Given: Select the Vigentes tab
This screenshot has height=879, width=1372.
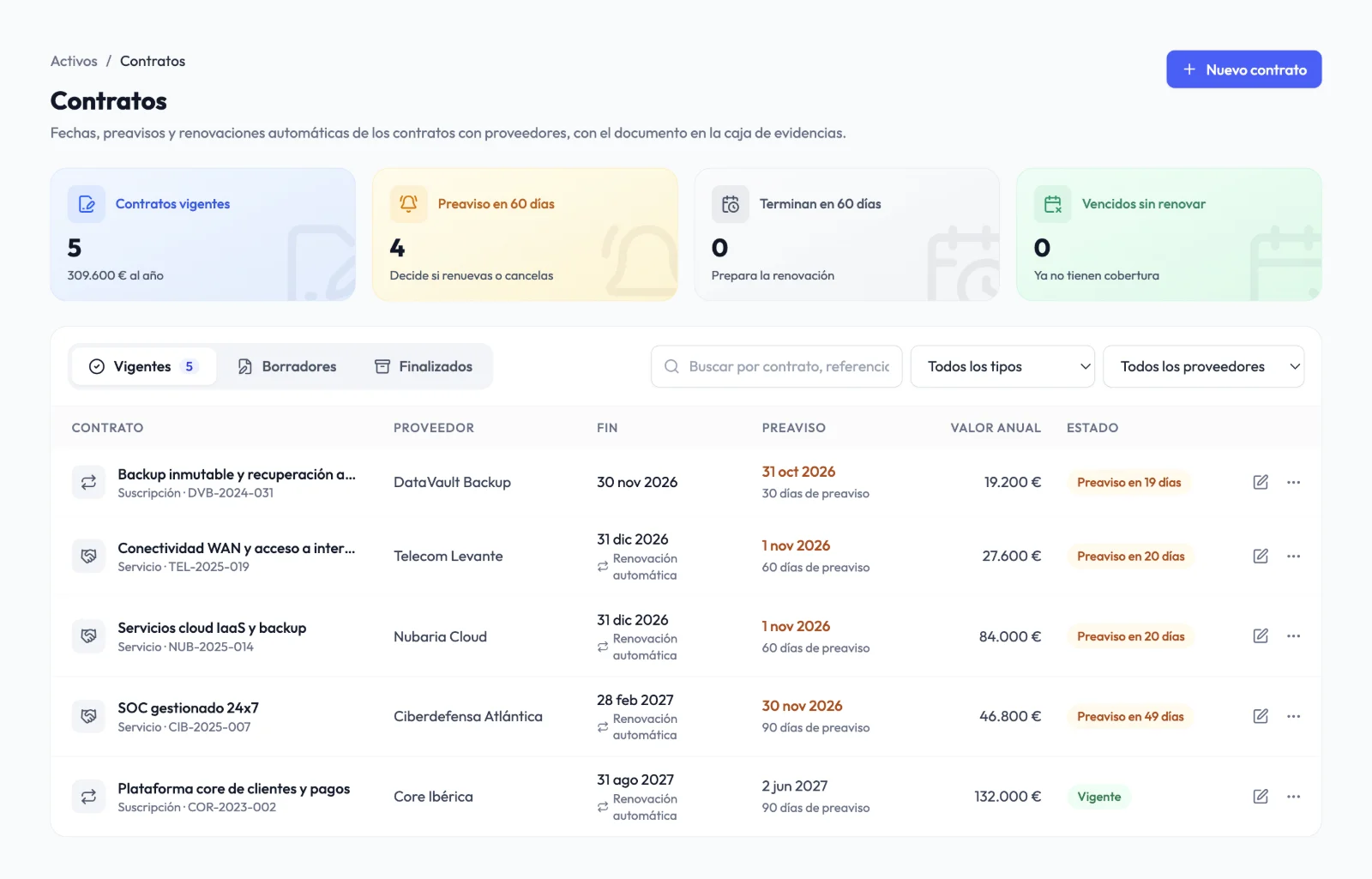Looking at the screenshot, I should click(x=143, y=366).
